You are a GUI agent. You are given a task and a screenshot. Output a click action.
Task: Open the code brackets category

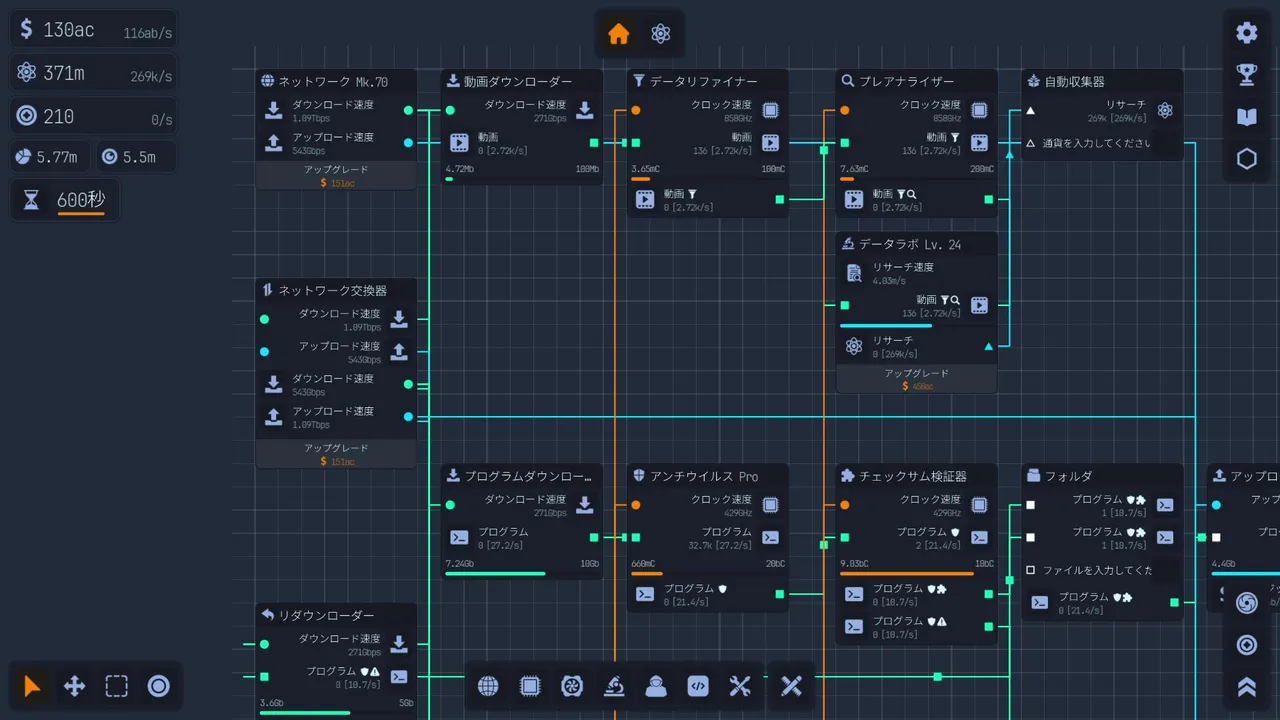pos(698,686)
